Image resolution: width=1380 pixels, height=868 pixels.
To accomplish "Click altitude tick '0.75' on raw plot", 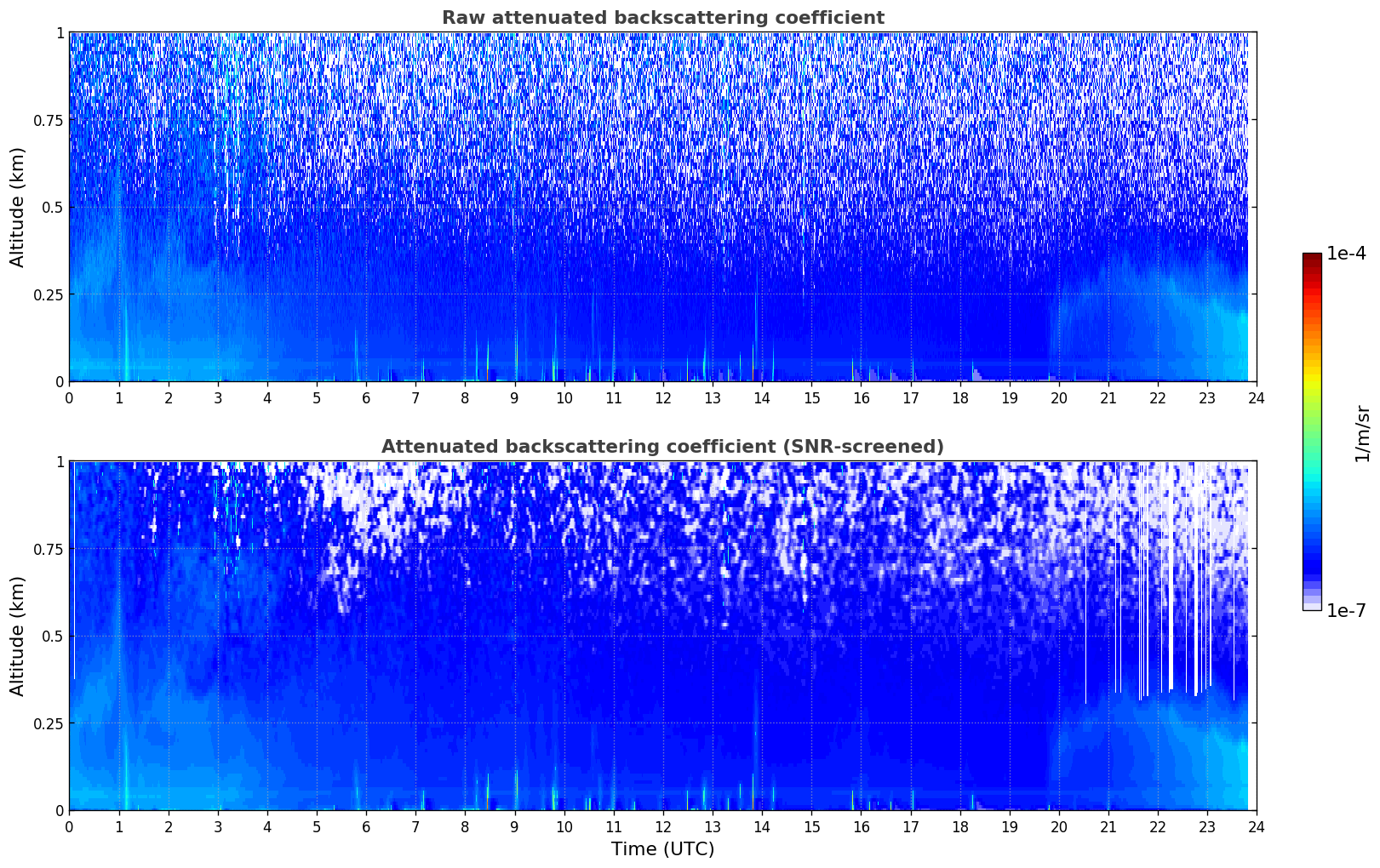I will [x=48, y=120].
